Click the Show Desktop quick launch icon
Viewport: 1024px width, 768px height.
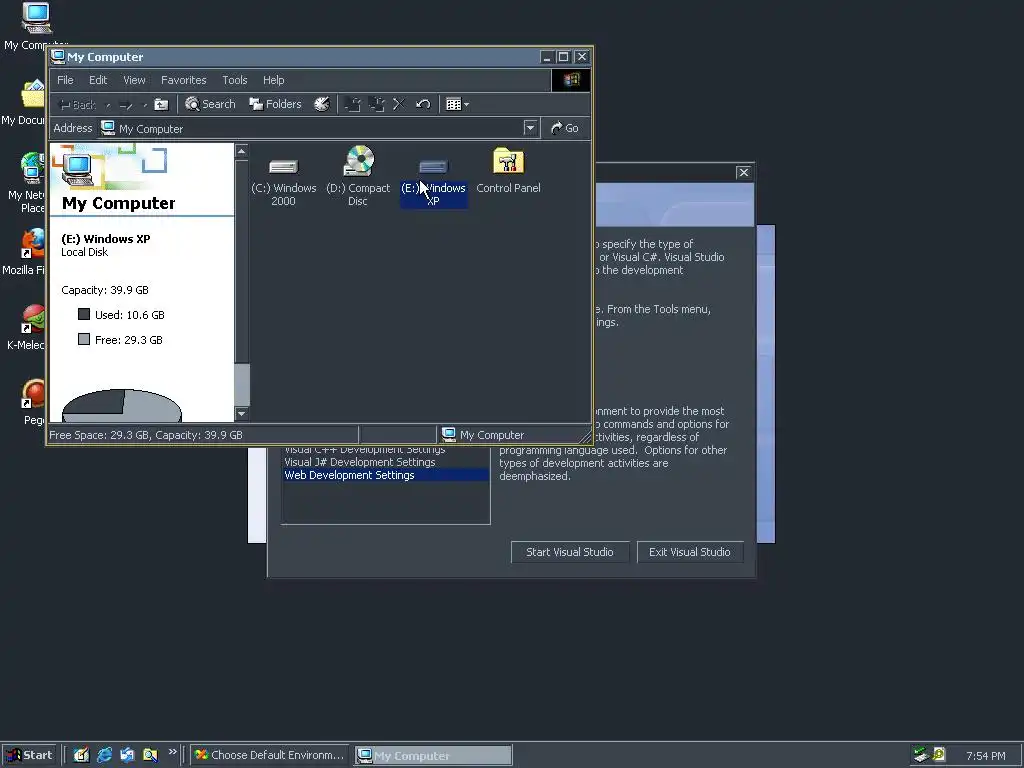tap(81, 755)
